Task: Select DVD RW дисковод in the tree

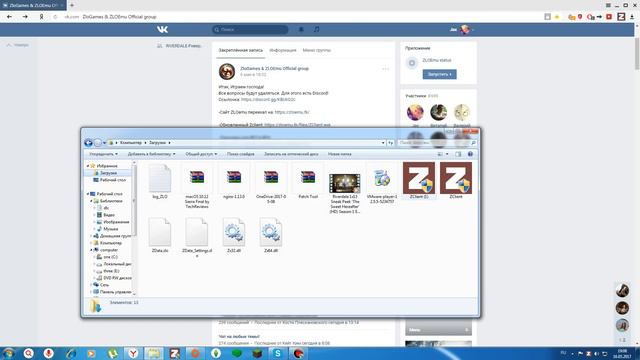Action: (114, 278)
